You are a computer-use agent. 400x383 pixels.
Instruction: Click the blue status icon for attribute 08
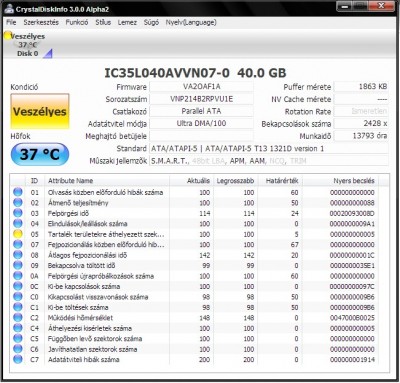(x=18, y=255)
